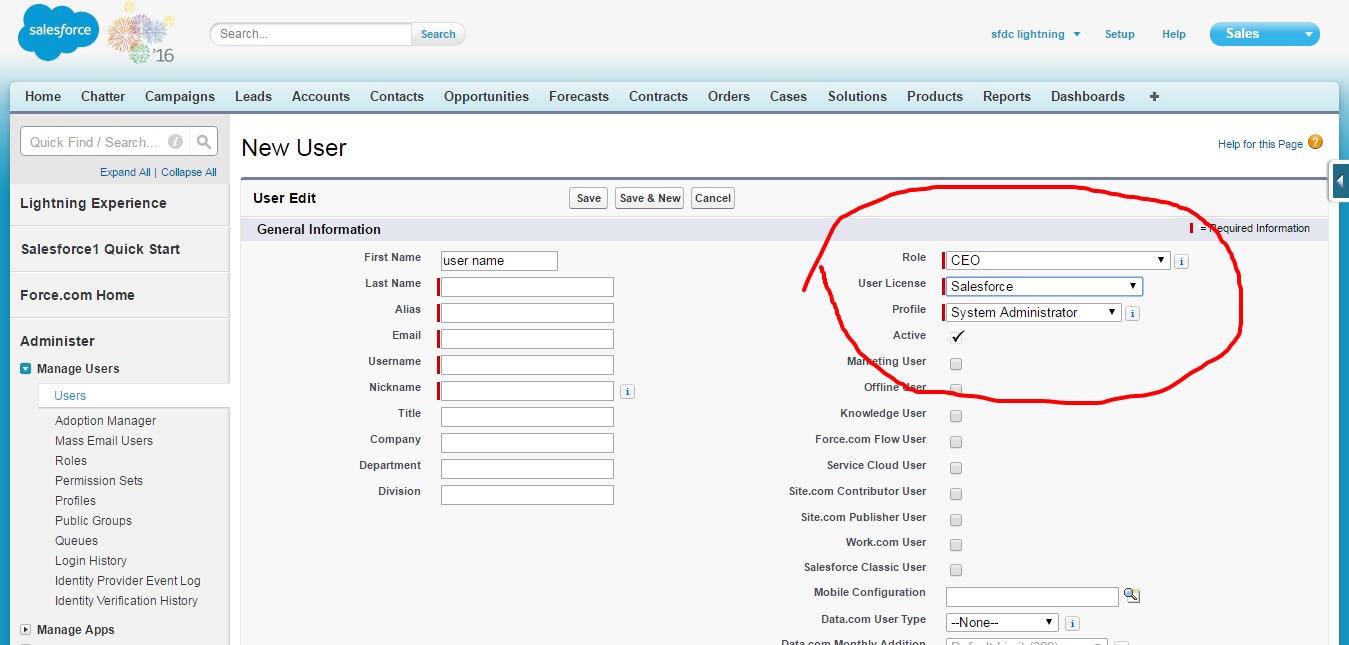This screenshot has height=645, width=1349.
Task: Enable the Marketing User checkbox
Action: coord(956,364)
